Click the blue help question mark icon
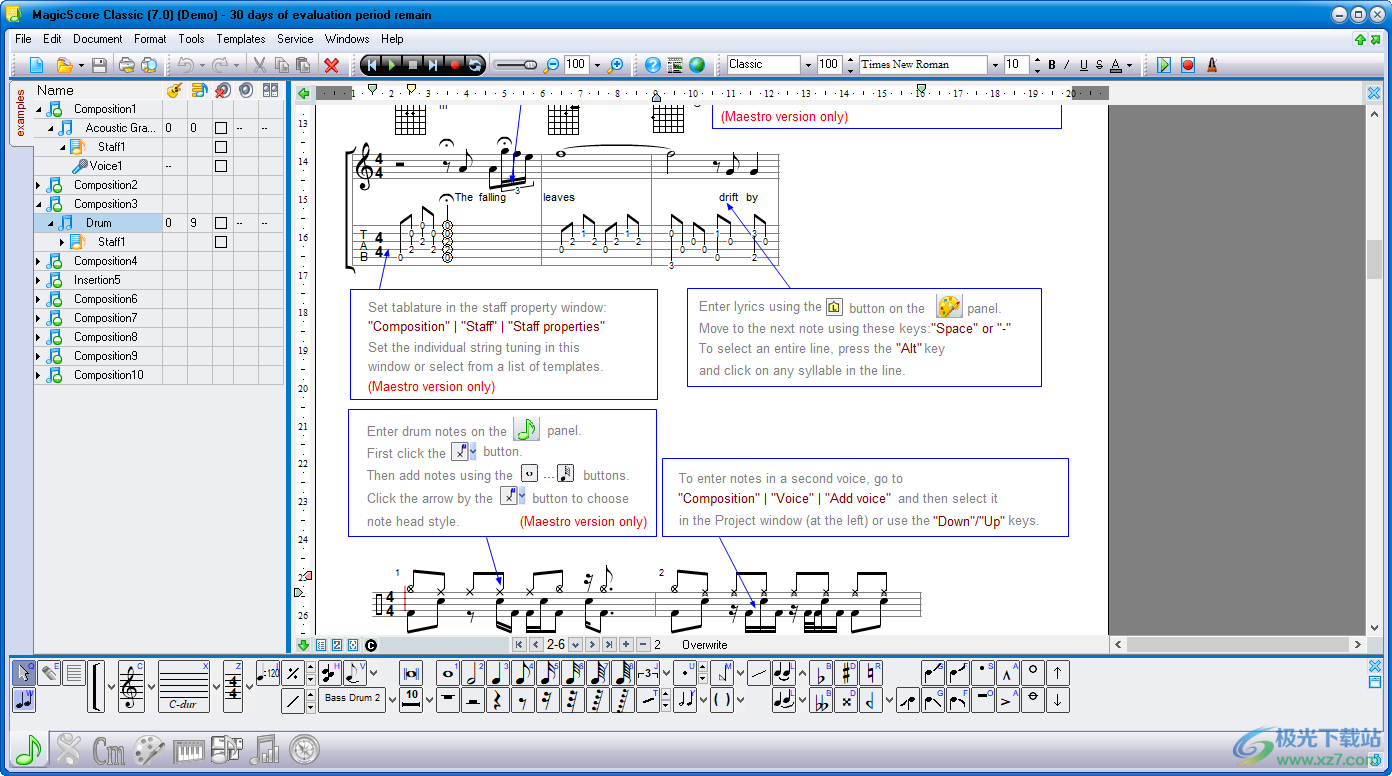Screen dimensions: 1392x776 click(653, 65)
